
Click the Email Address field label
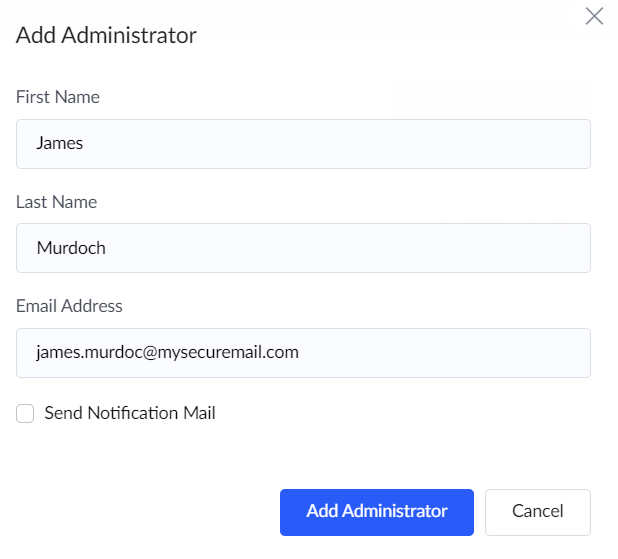pyautogui.click(x=69, y=306)
